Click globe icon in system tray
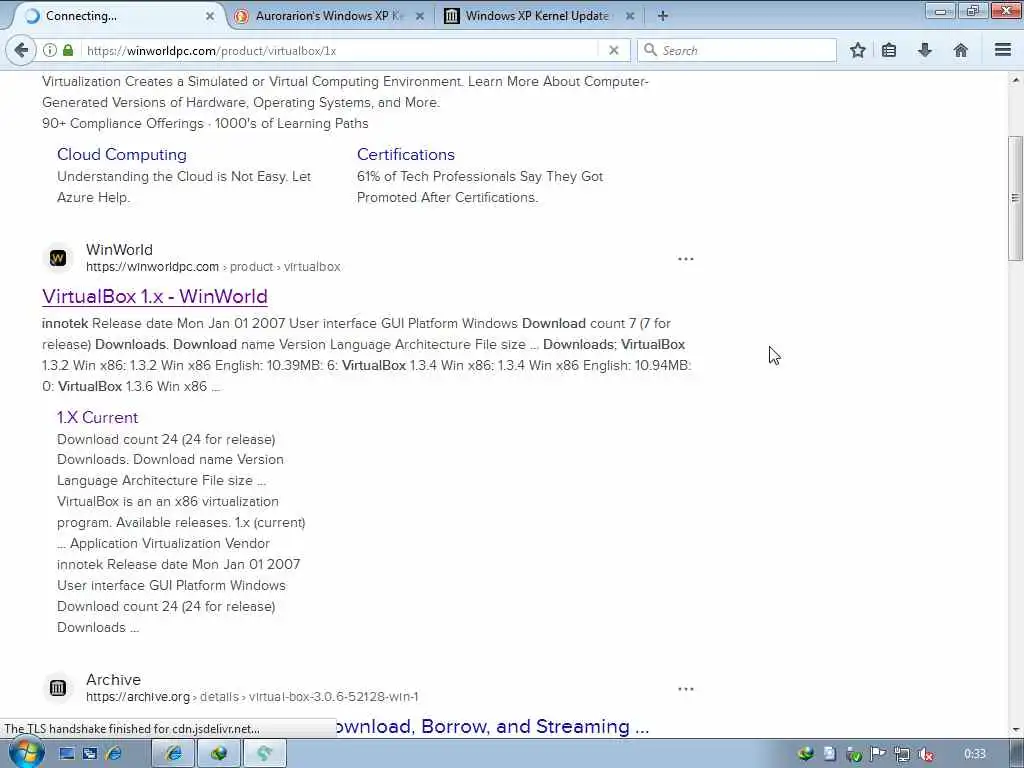The width and height of the screenshot is (1024, 768). pyautogui.click(x=806, y=754)
